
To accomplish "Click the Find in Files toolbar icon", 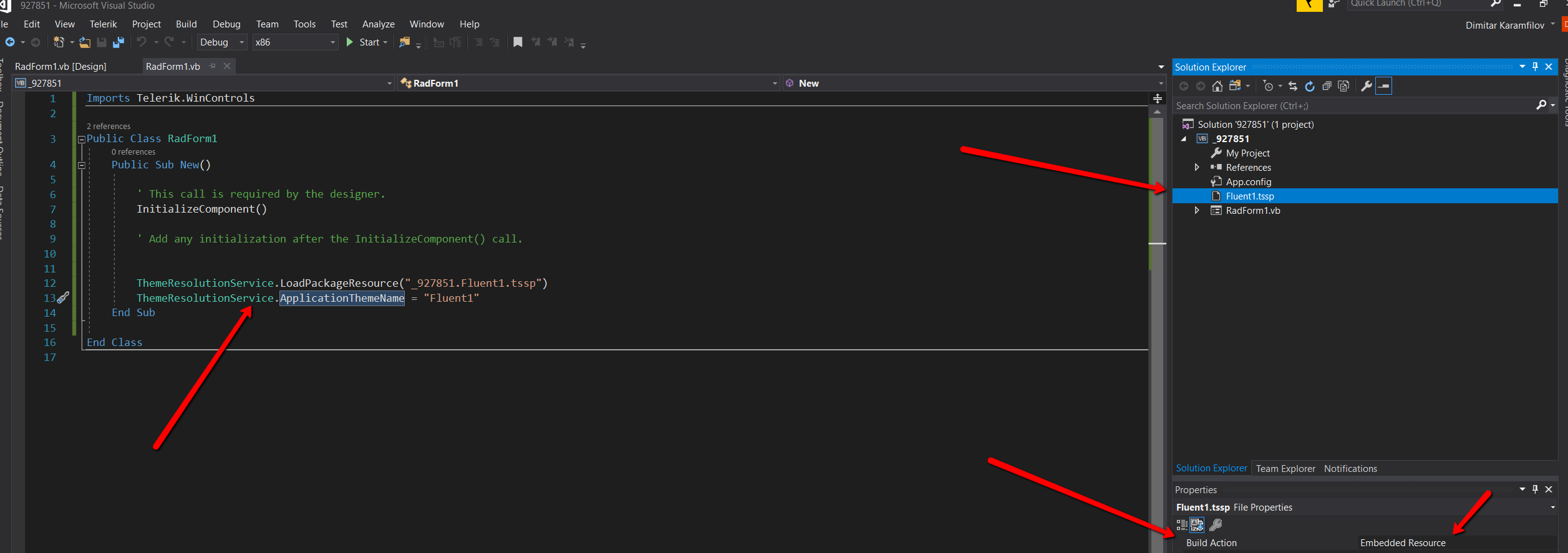I will [405, 42].
